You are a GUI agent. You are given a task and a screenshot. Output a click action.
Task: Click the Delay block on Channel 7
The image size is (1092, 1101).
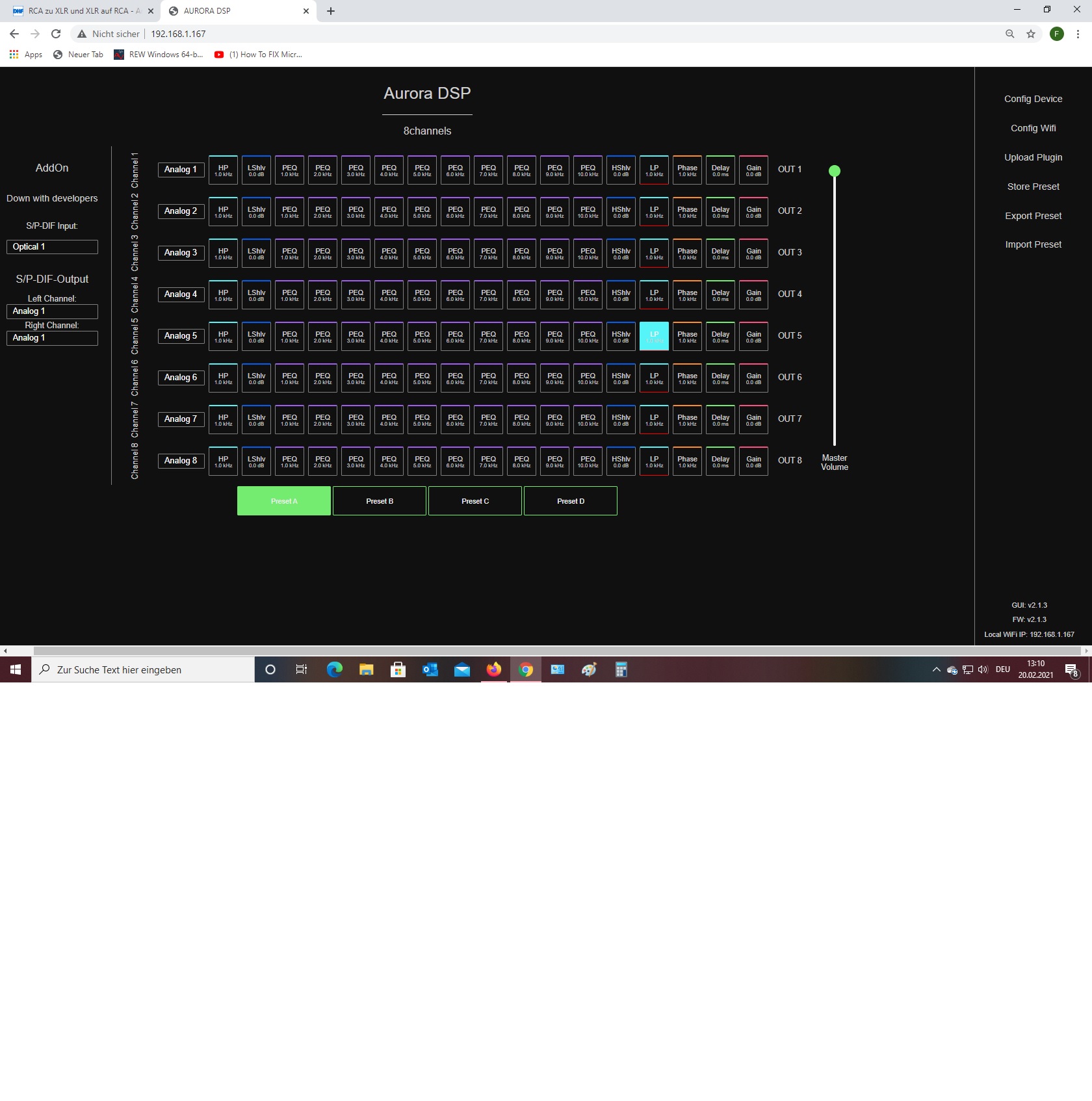(x=720, y=420)
